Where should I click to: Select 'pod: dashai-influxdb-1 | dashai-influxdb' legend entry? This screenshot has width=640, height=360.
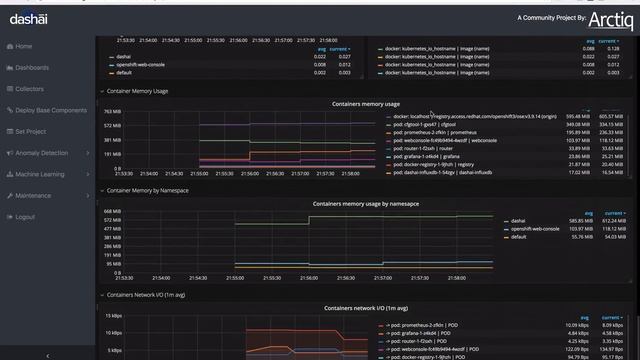(x=442, y=172)
